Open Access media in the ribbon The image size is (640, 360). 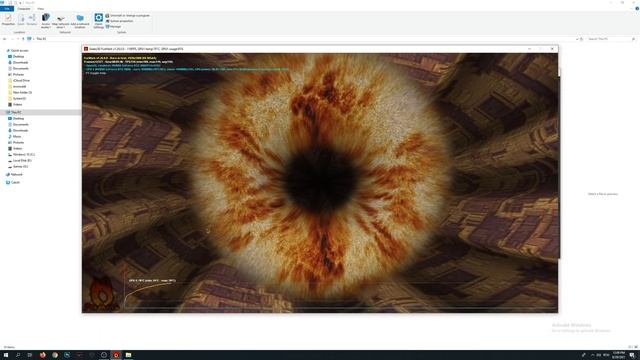click(46, 20)
